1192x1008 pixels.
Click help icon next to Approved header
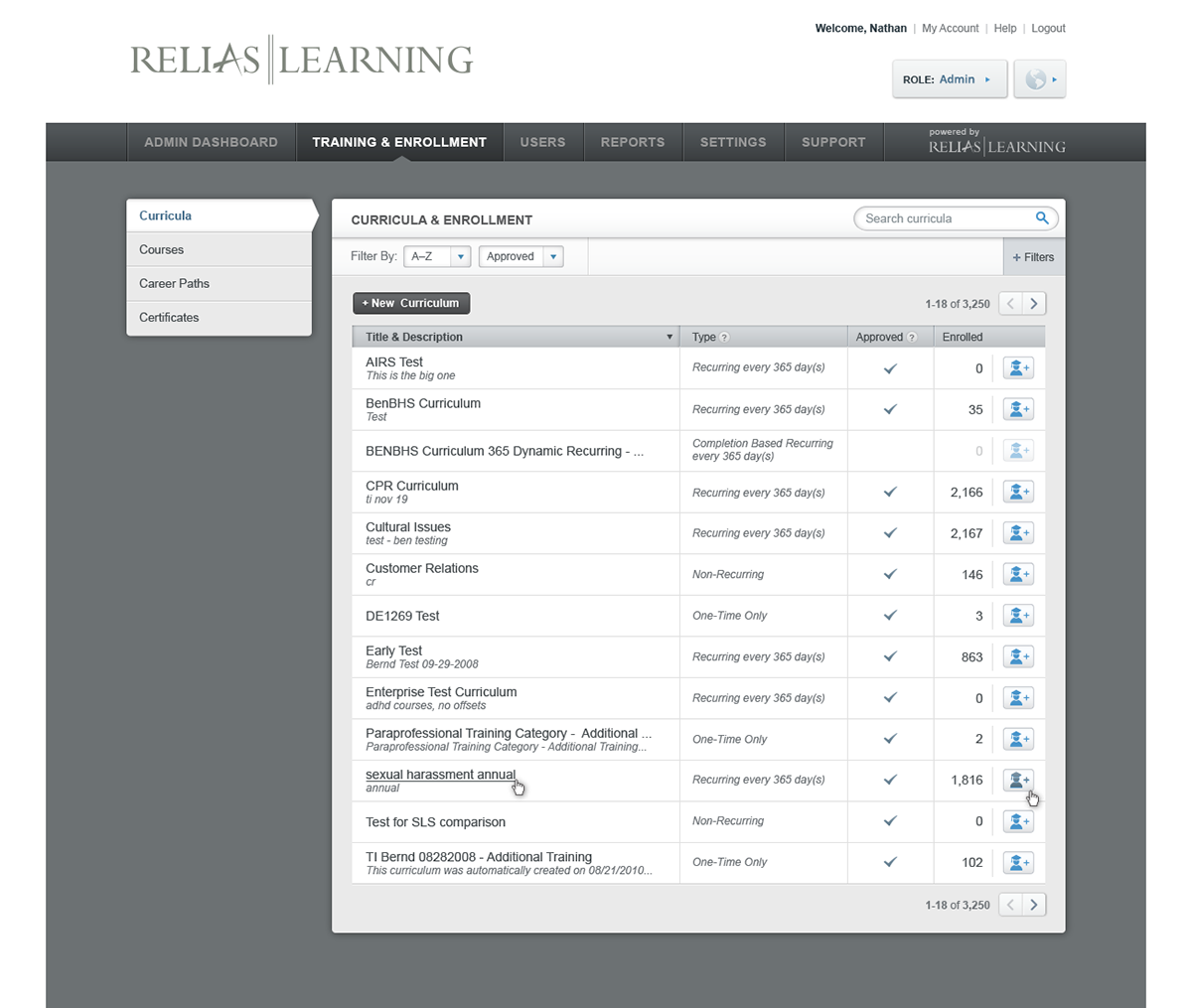pyautogui.click(x=912, y=338)
